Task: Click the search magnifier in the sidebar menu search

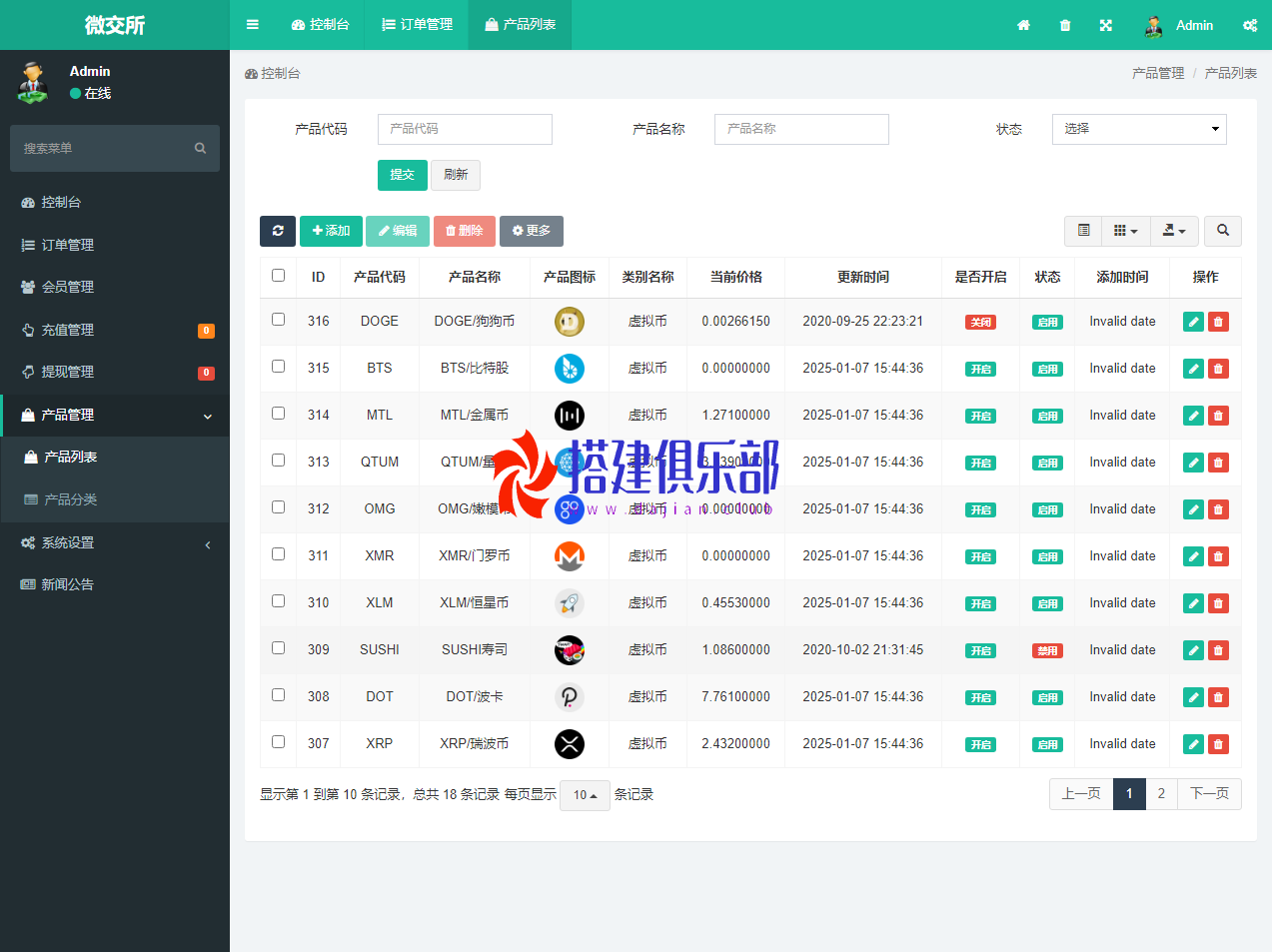Action: [200, 148]
